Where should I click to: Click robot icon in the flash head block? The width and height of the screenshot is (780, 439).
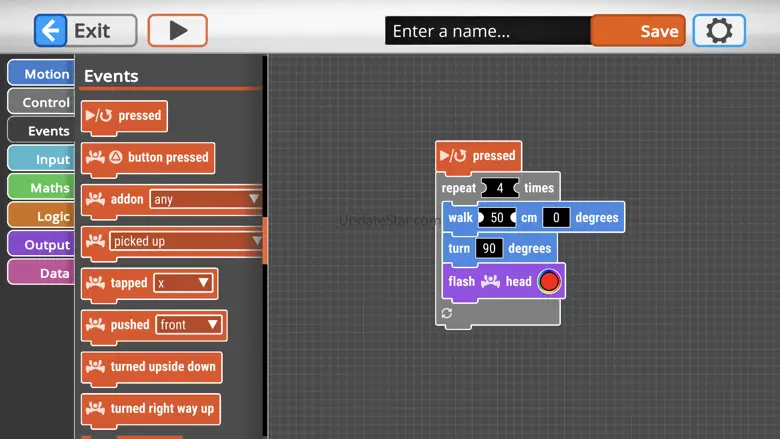point(490,282)
